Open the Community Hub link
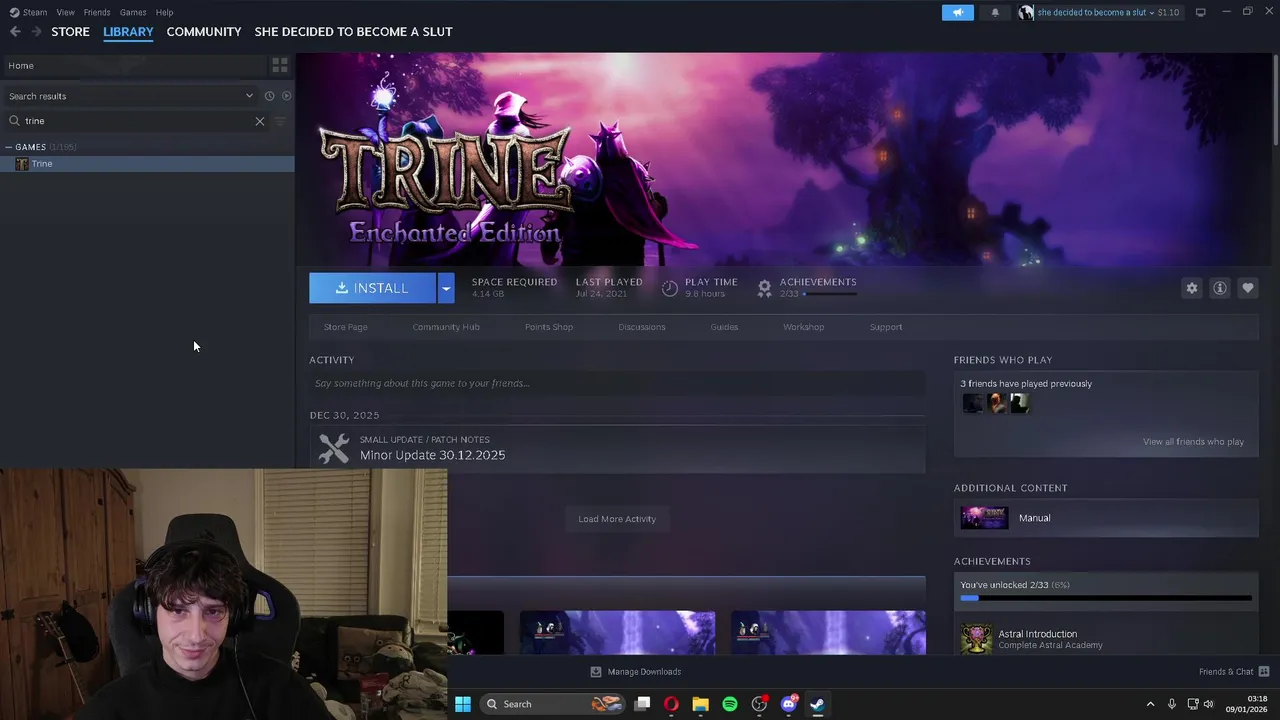1280x720 pixels. [x=446, y=327]
